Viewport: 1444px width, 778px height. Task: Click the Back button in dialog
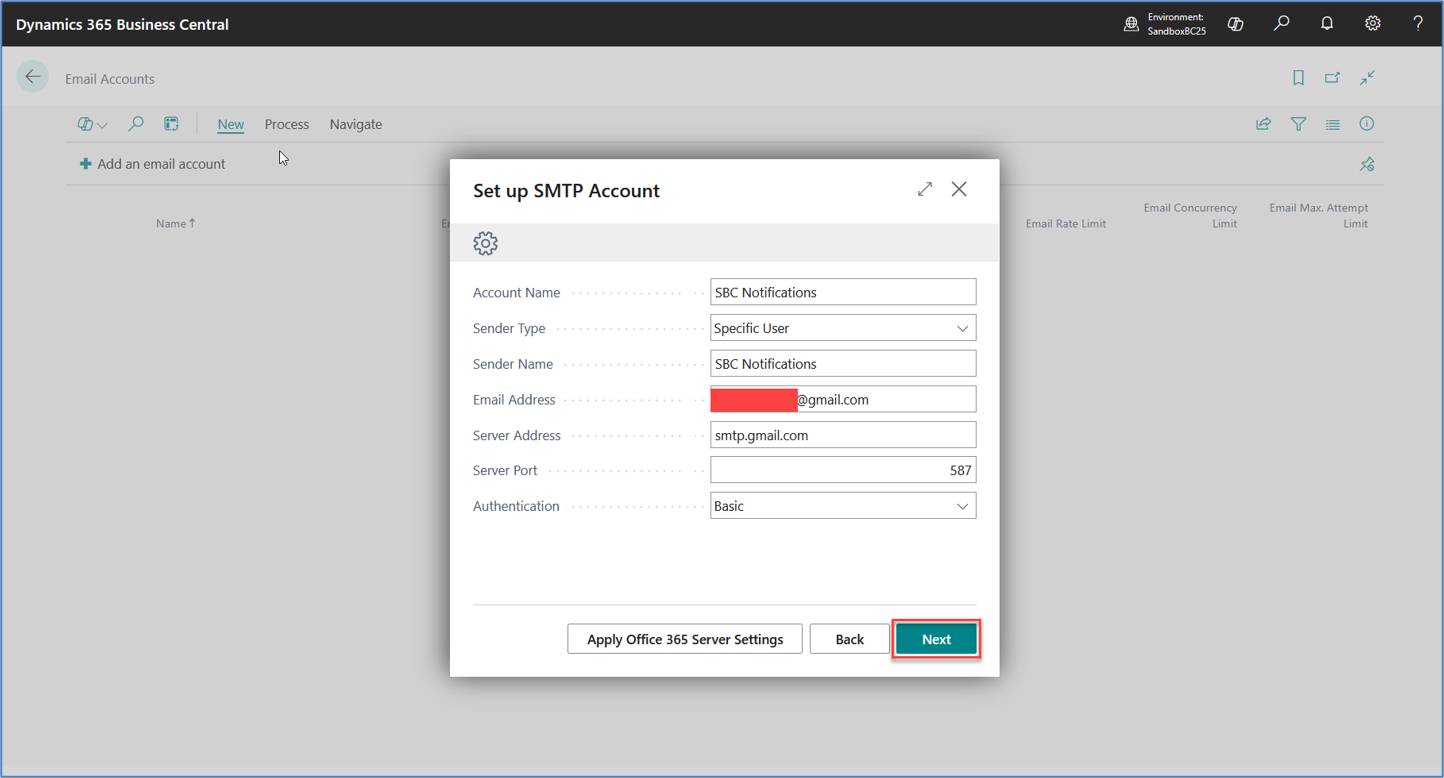[849, 639]
